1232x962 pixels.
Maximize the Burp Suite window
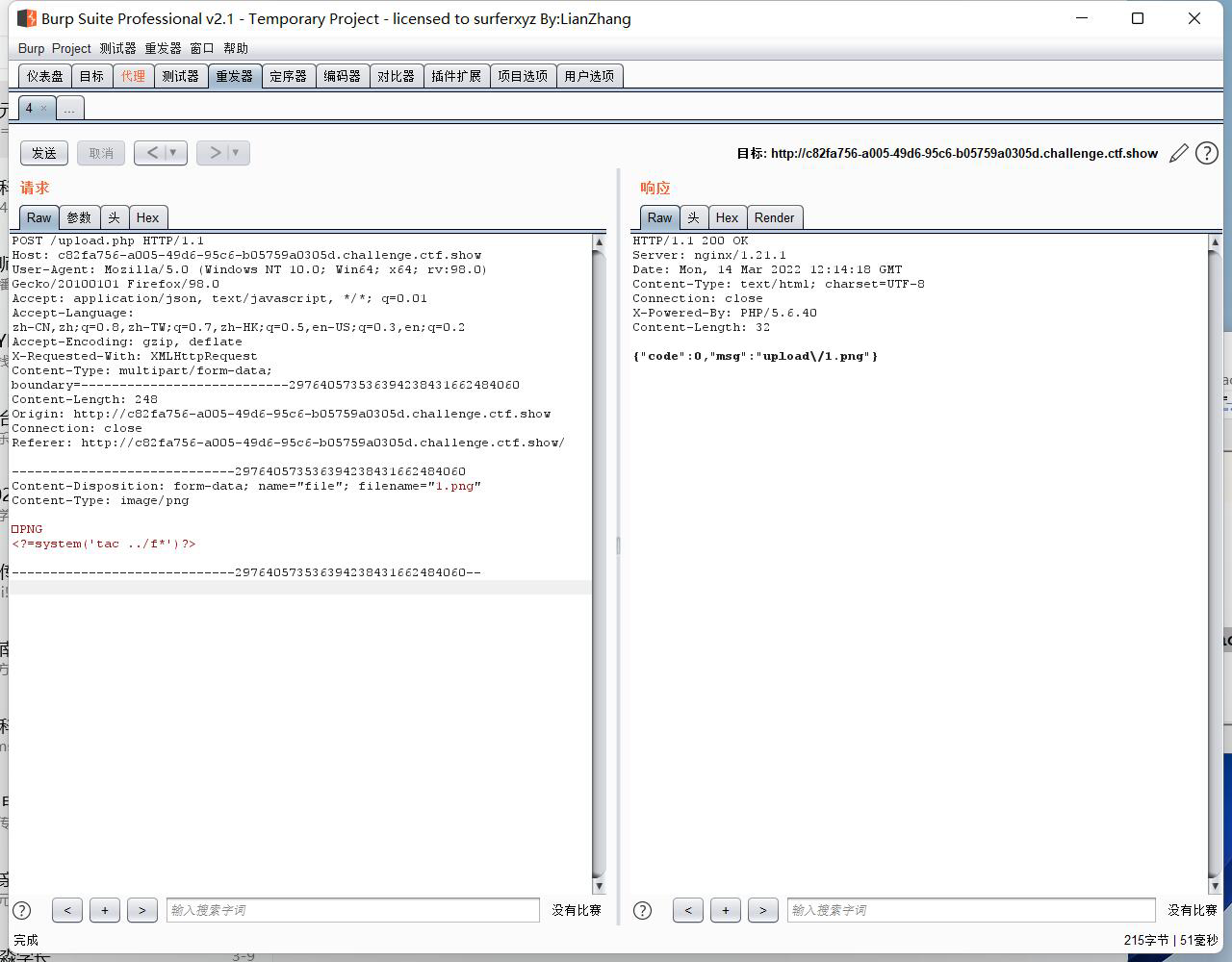(1138, 18)
